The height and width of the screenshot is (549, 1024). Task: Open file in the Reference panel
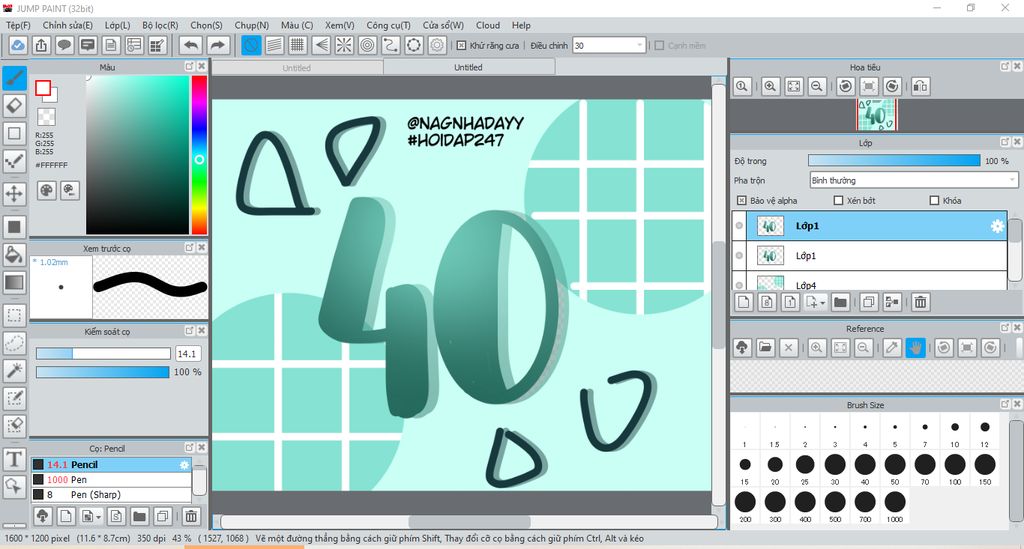point(765,348)
